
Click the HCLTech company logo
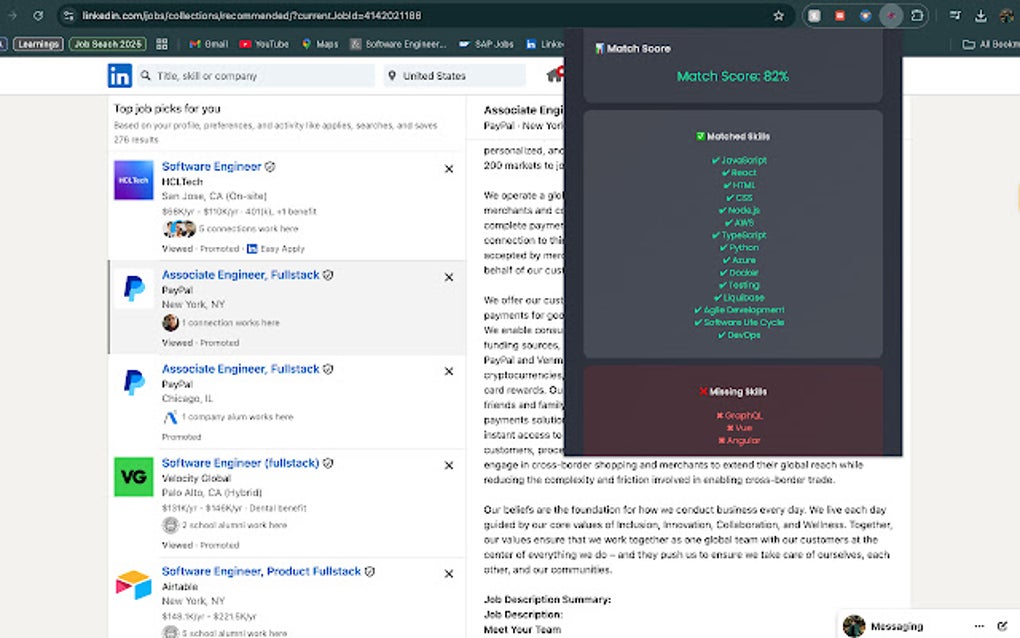pyautogui.click(x=133, y=180)
